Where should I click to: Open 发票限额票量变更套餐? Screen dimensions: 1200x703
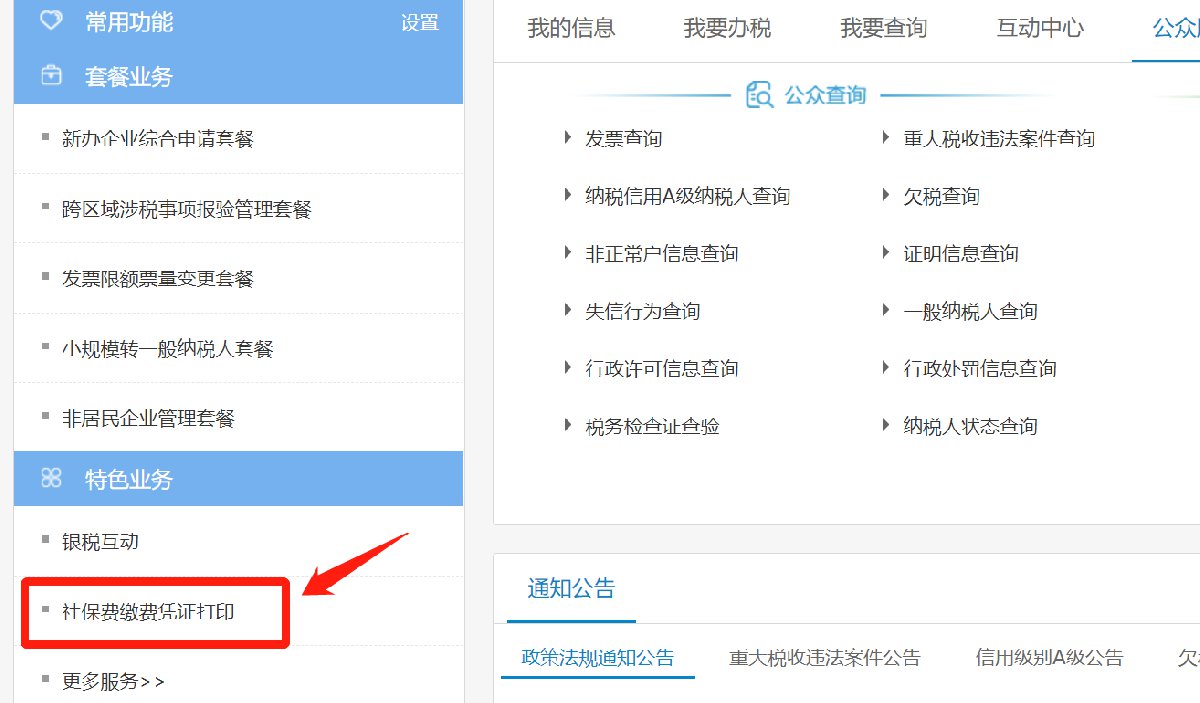158,279
